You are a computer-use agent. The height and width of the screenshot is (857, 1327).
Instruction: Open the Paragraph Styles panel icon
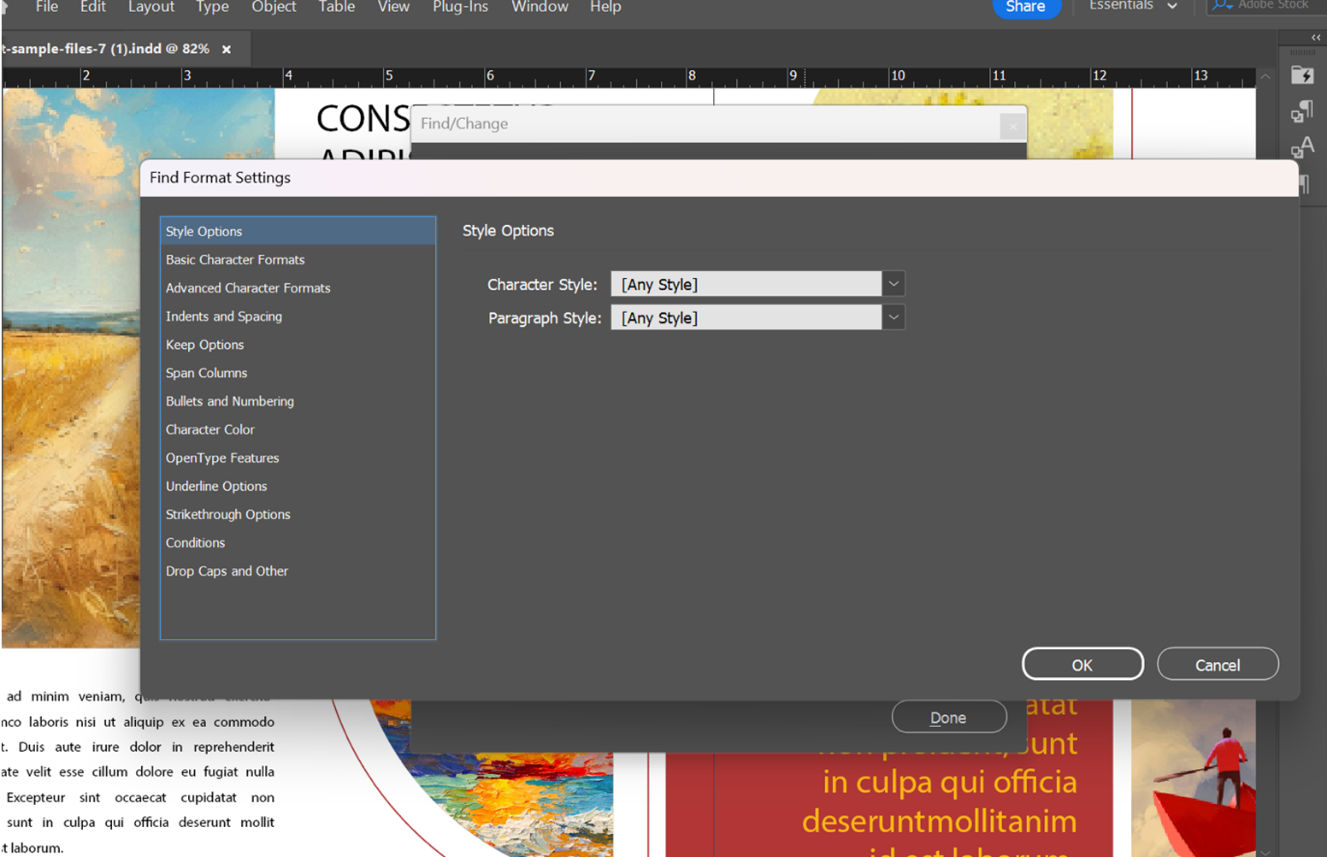[1302, 111]
